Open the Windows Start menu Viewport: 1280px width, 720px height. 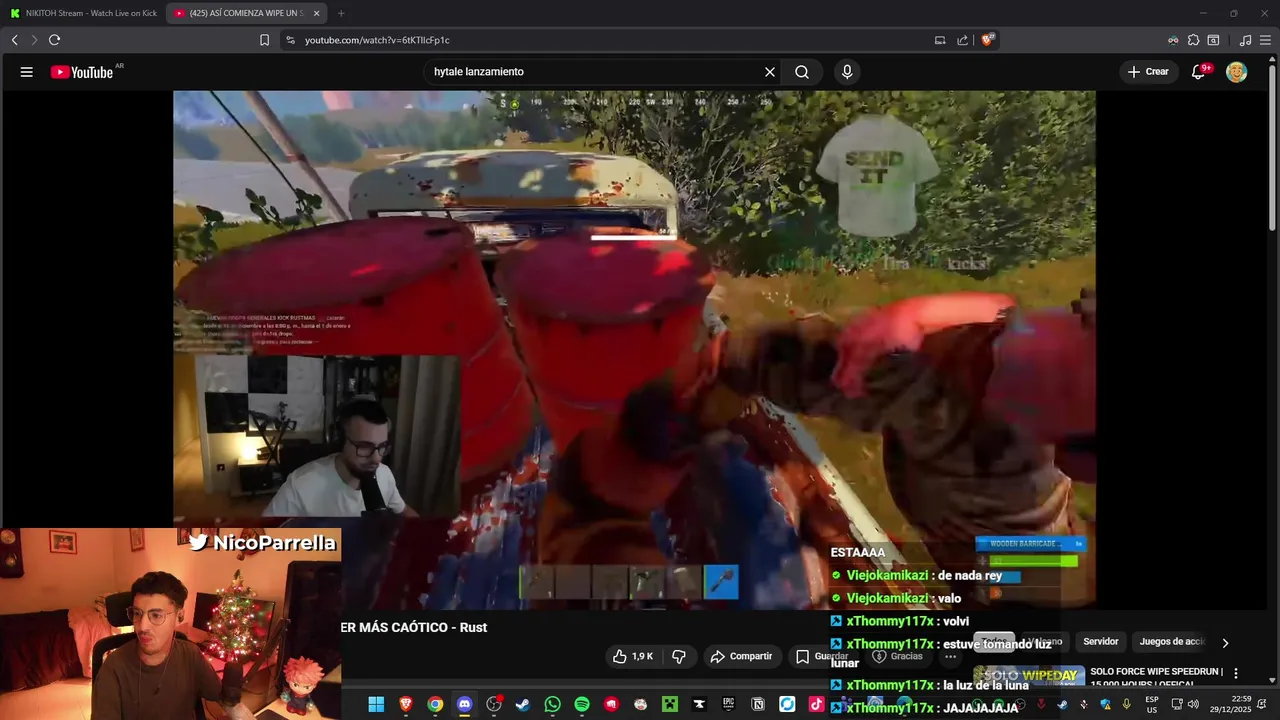[376, 704]
